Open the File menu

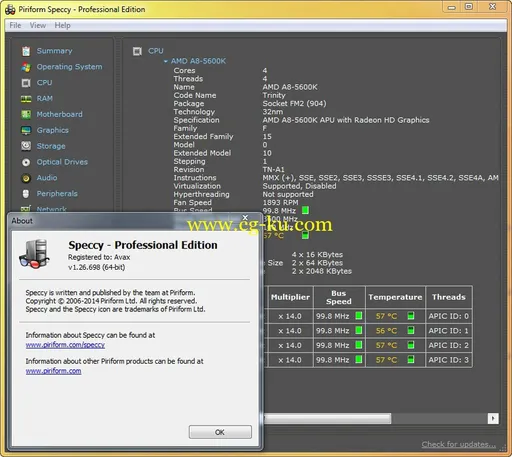(x=15, y=25)
